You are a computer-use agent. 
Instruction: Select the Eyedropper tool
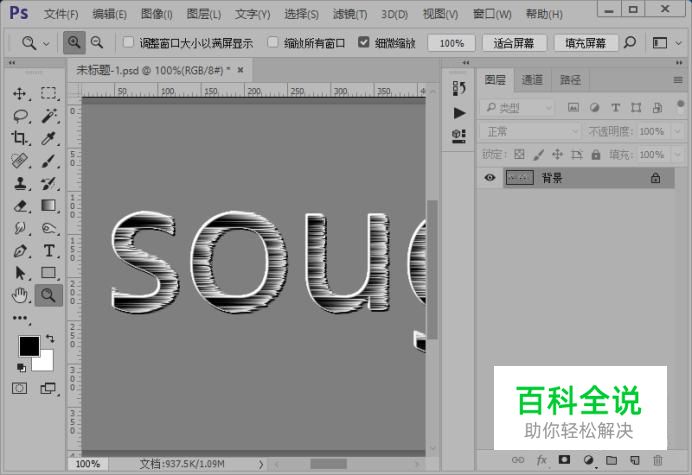pos(49,138)
